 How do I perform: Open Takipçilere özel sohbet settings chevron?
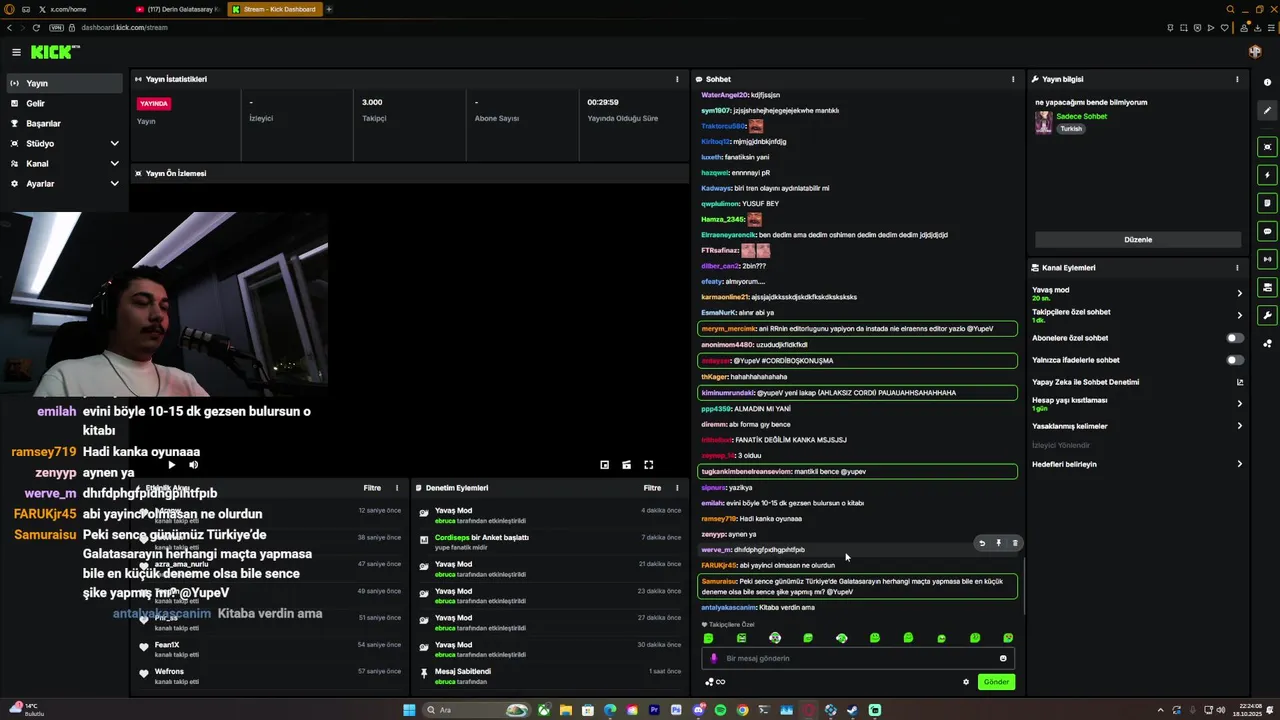pyautogui.click(x=1239, y=315)
